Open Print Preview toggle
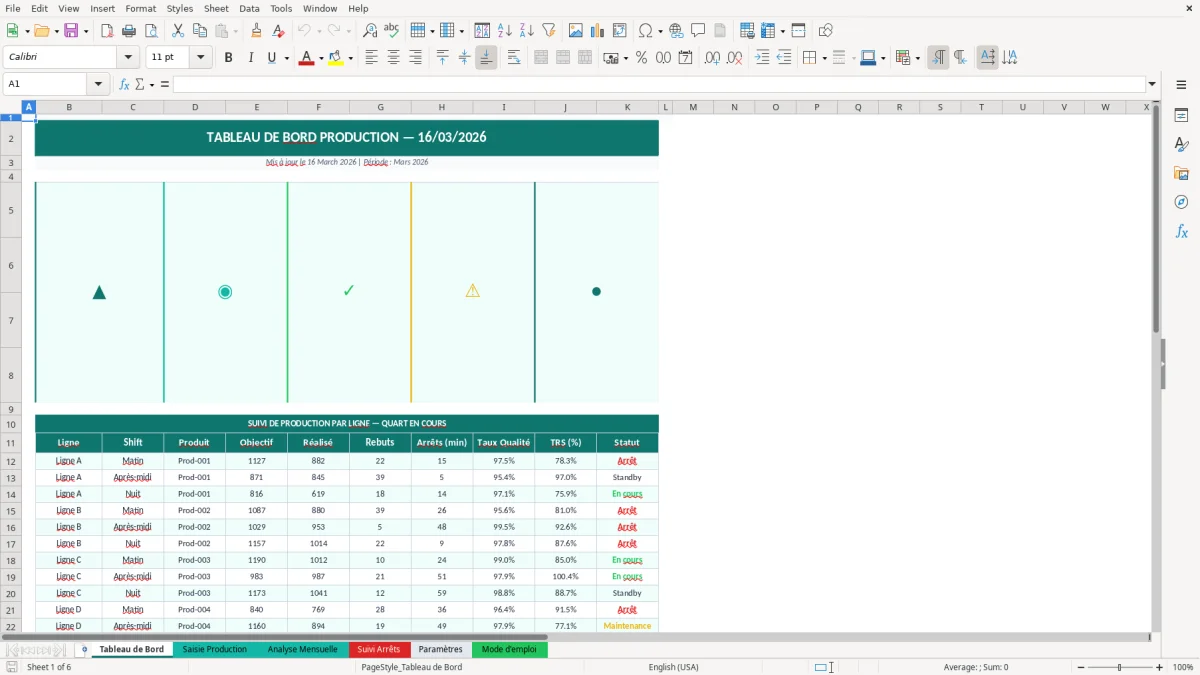This screenshot has width=1200, height=675. point(151,31)
